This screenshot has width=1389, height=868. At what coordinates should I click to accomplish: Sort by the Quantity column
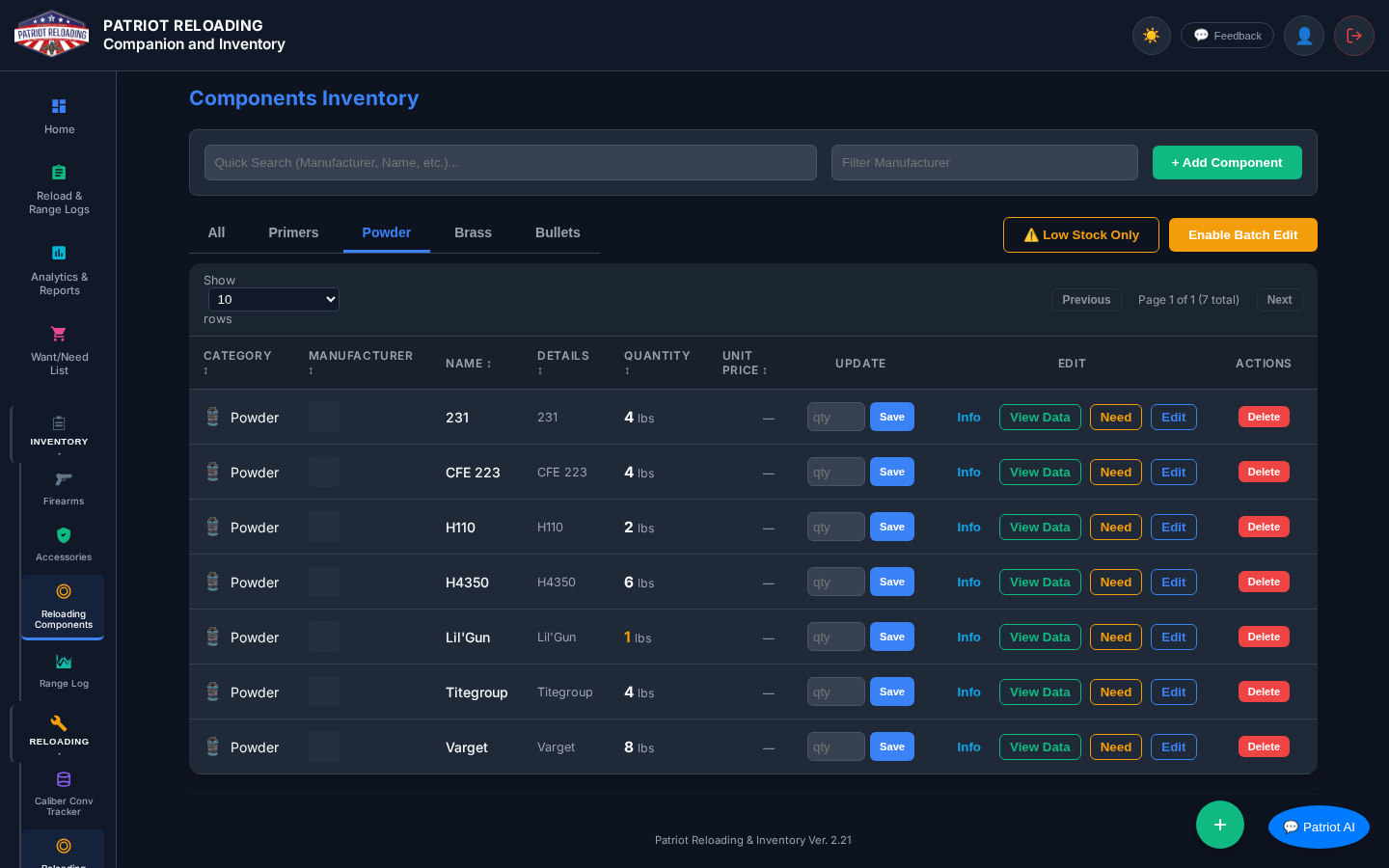[657, 363]
